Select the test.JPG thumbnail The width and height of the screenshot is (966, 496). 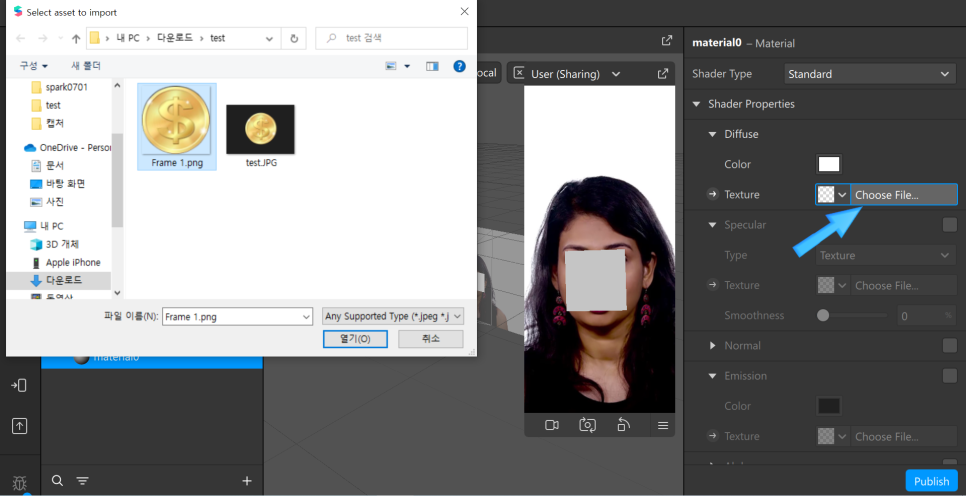click(261, 136)
